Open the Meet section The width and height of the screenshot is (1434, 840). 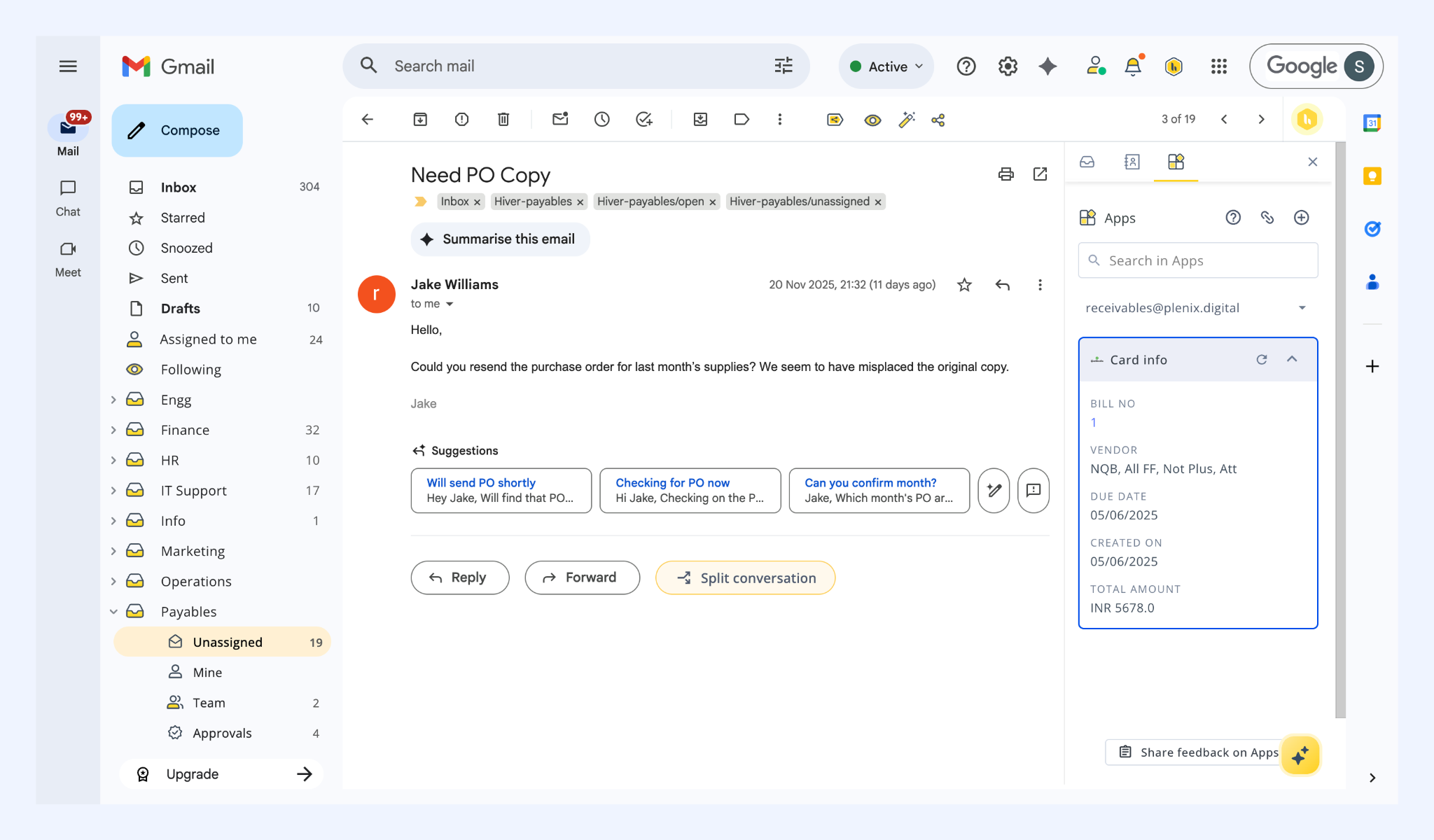(x=68, y=259)
